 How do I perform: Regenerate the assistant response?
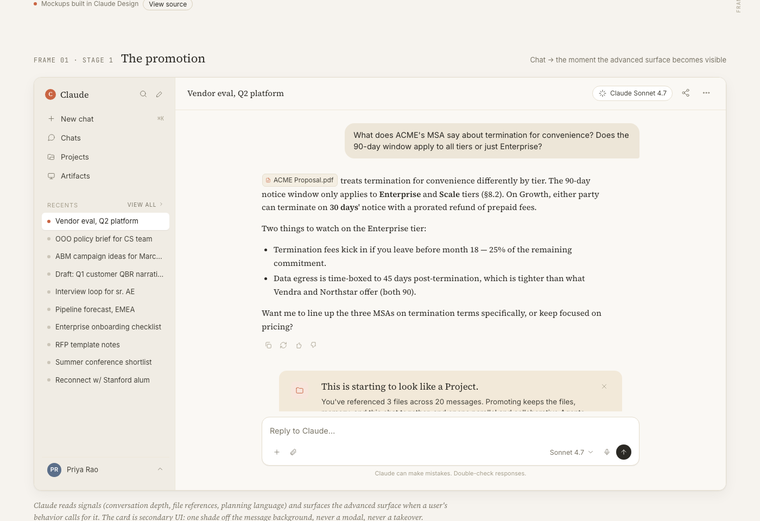283,345
